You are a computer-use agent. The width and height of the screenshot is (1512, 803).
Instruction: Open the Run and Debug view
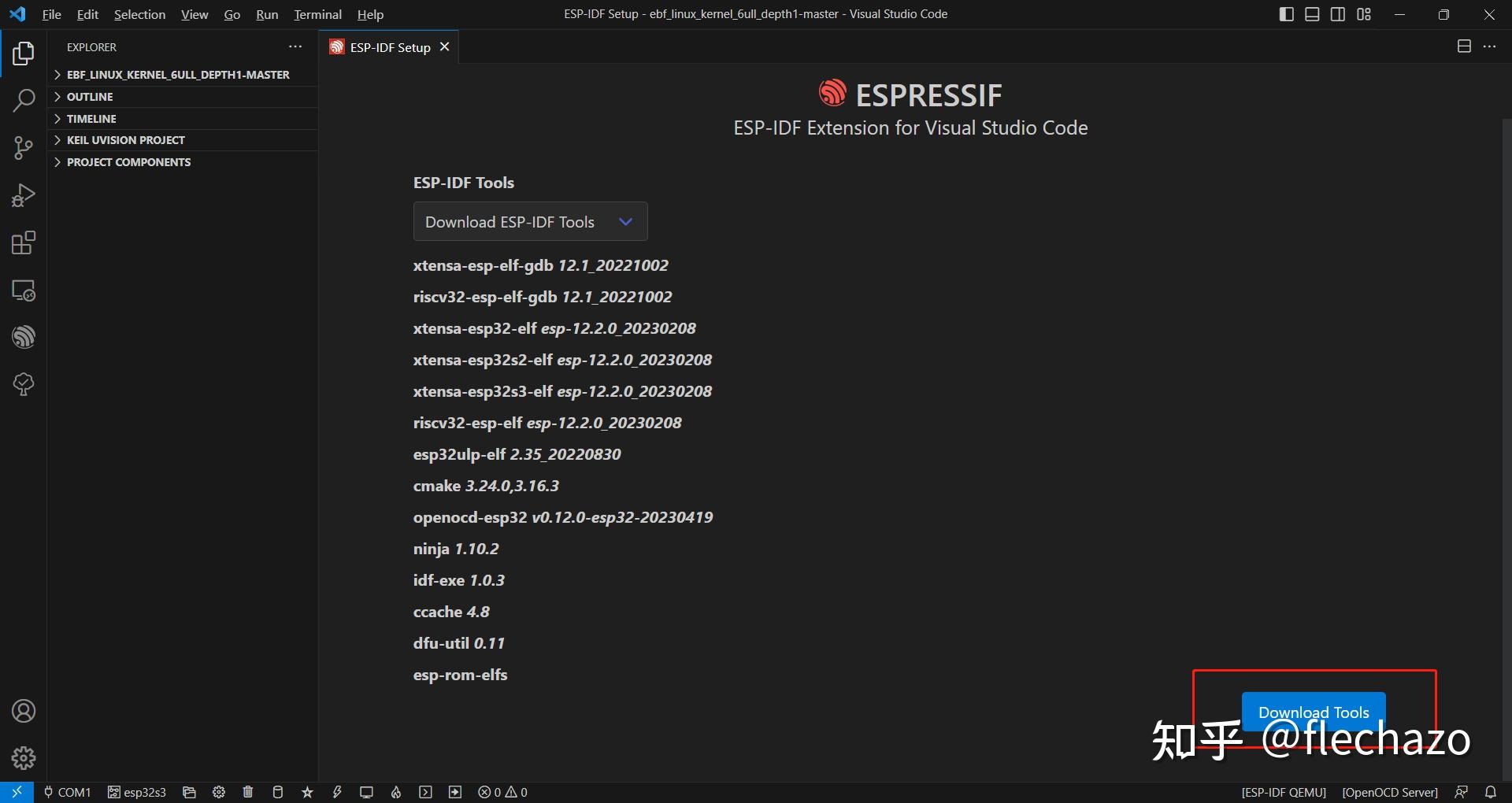click(24, 195)
